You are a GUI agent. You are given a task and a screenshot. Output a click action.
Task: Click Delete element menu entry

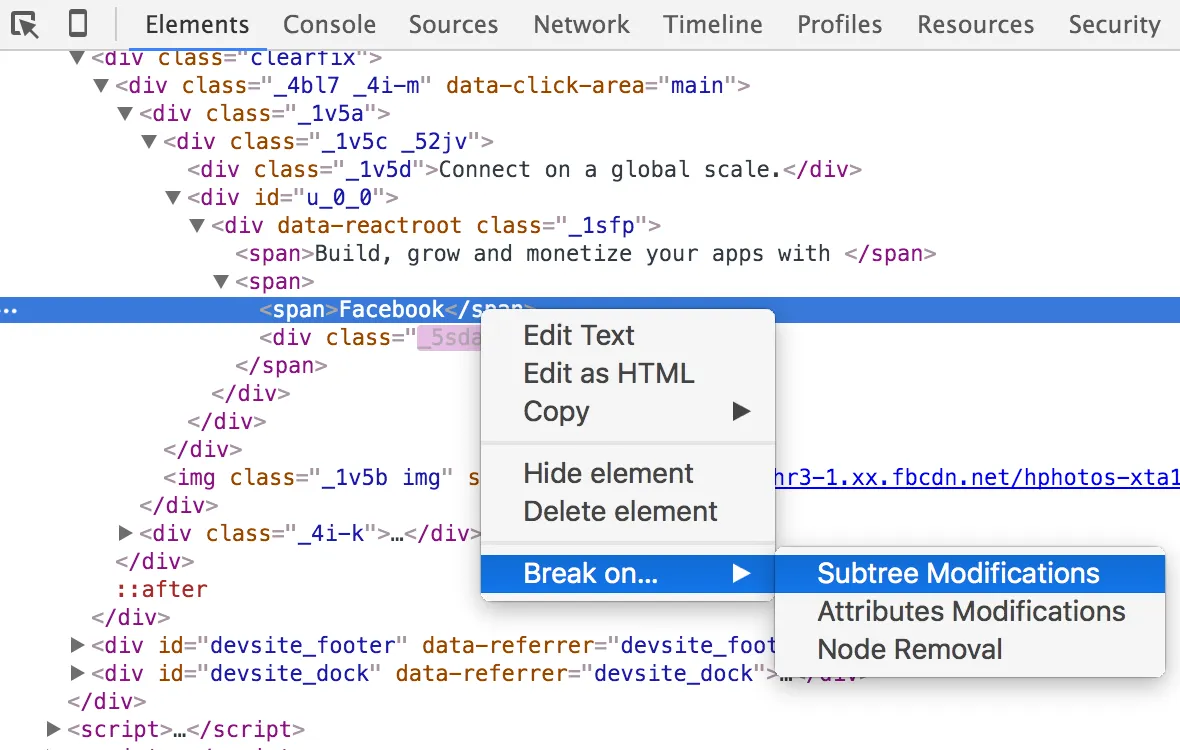[x=620, y=511]
